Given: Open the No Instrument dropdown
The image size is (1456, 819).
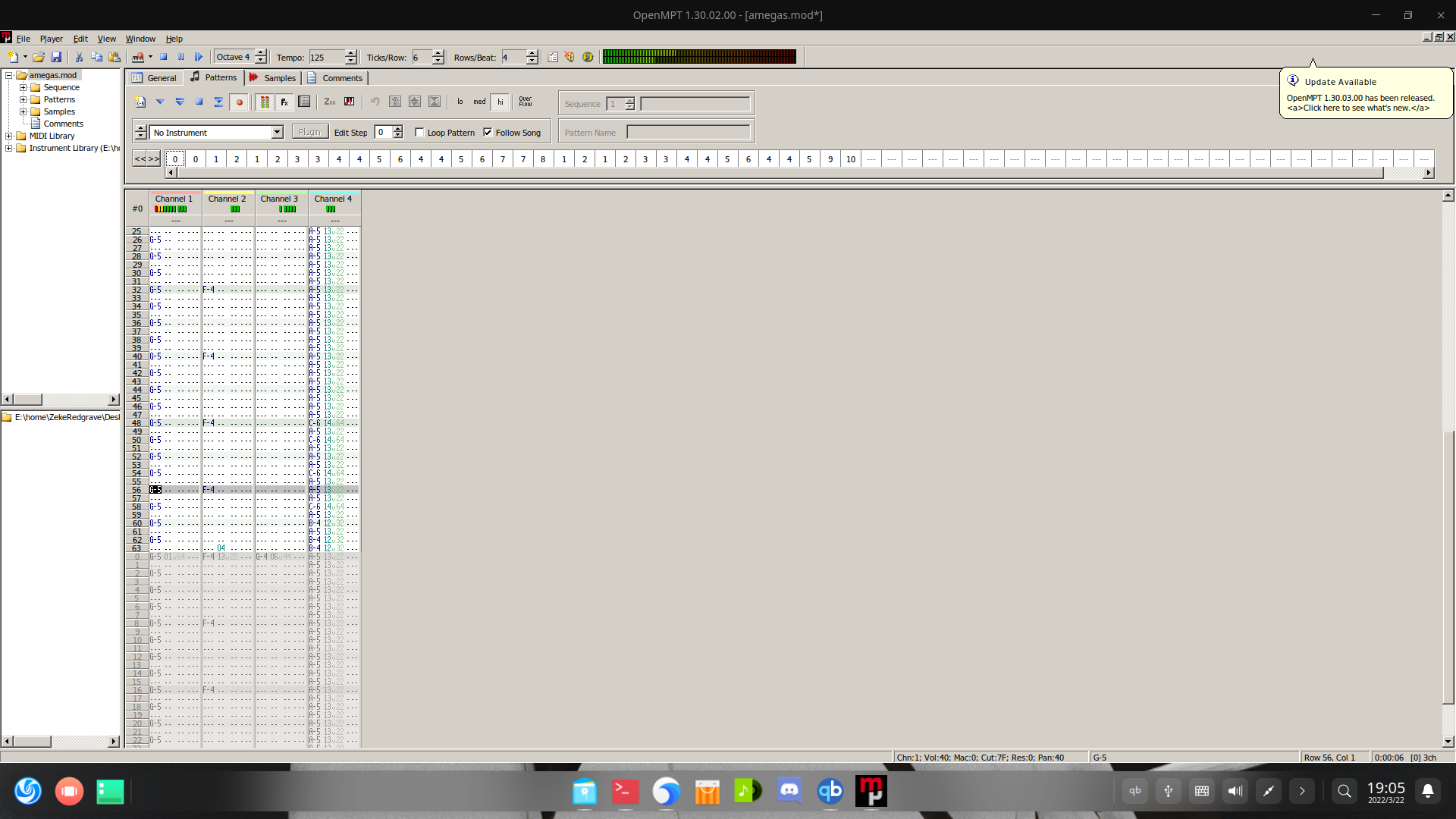Looking at the screenshot, I should tap(276, 132).
